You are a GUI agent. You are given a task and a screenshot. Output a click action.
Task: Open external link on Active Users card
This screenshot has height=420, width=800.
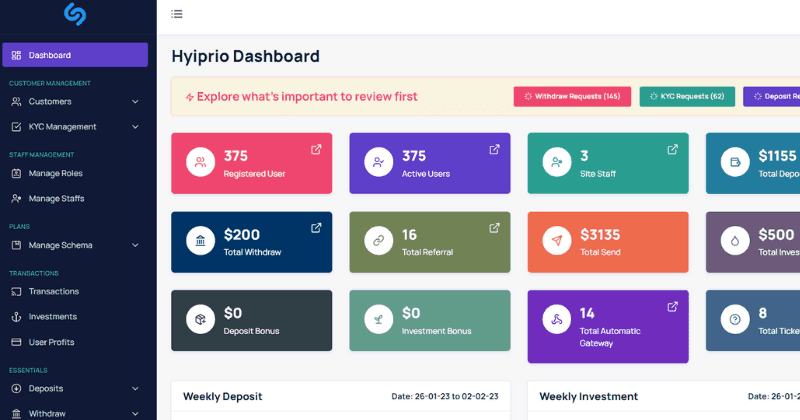494,150
